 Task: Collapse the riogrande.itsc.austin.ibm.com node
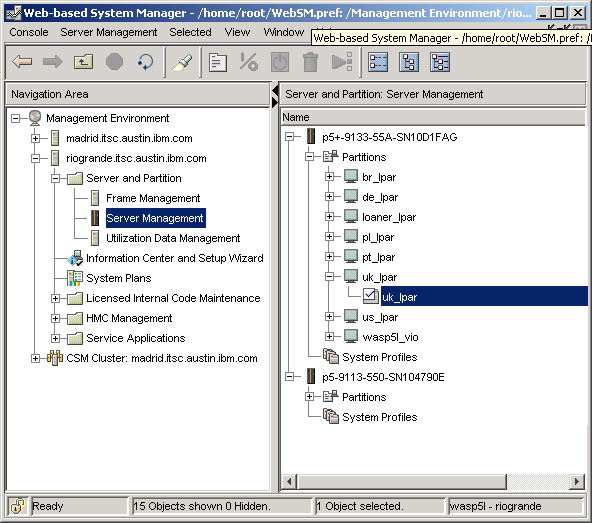click(x=35, y=159)
